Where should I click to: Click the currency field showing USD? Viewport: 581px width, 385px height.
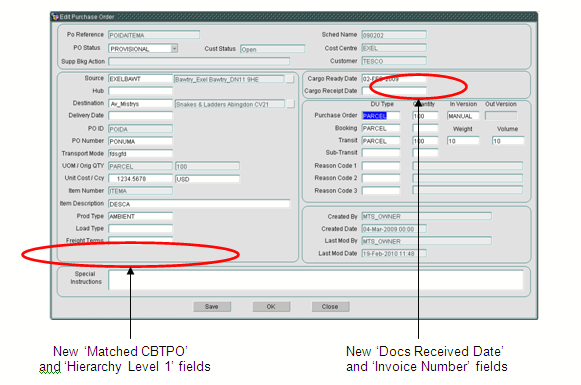(207, 179)
